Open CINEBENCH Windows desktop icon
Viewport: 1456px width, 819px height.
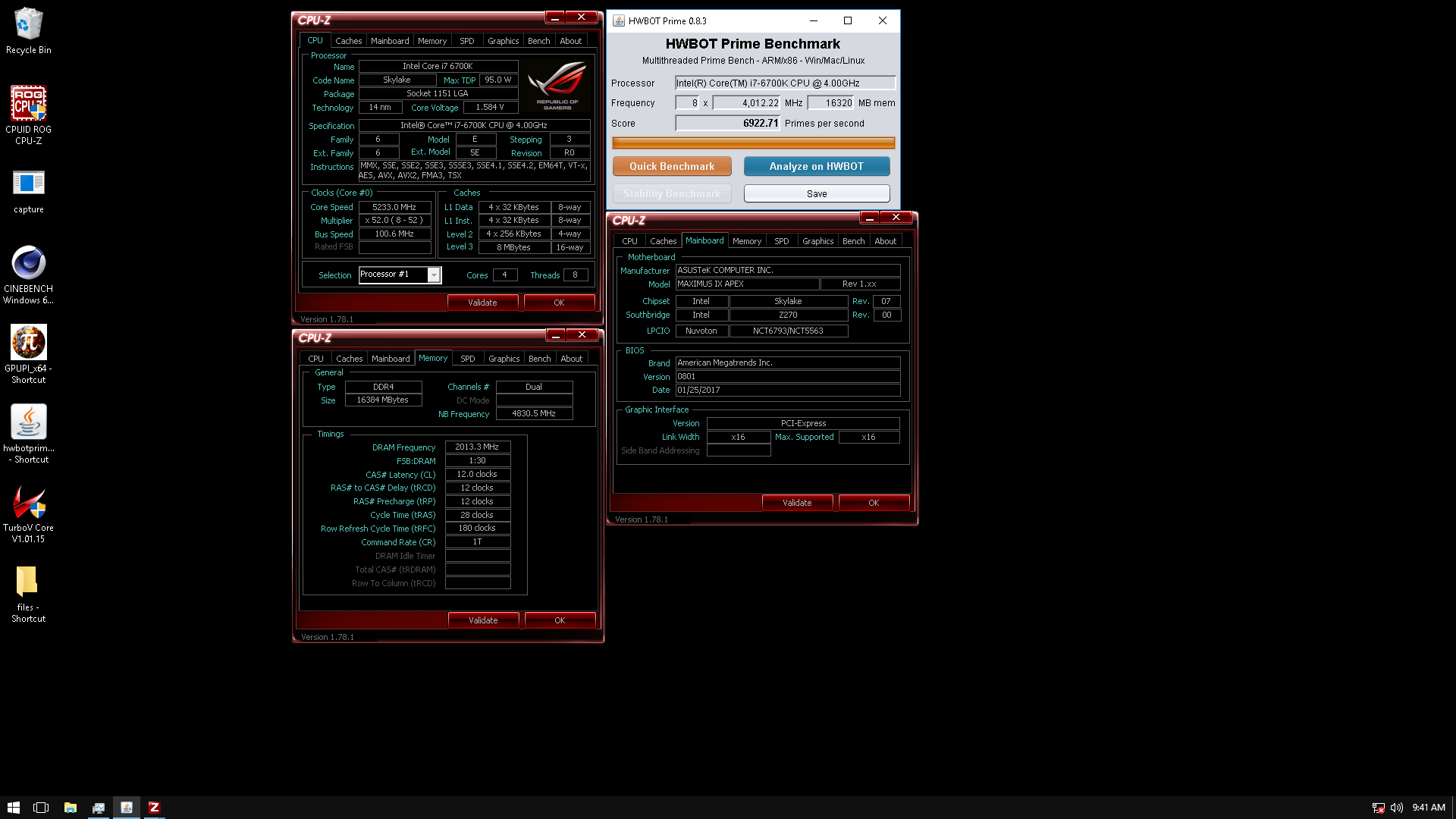click(x=28, y=275)
